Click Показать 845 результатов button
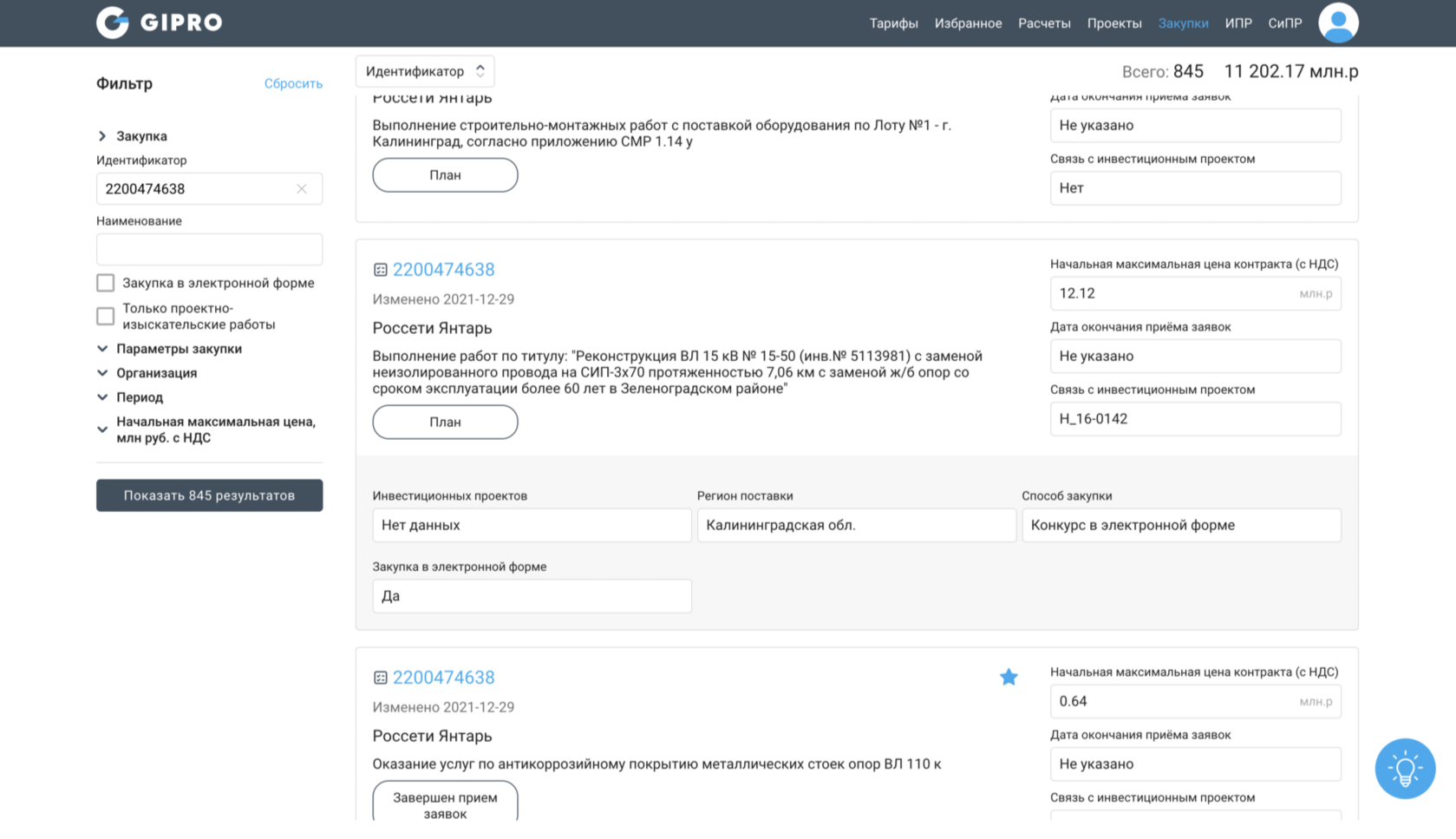The width and height of the screenshot is (1456, 839). click(209, 495)
